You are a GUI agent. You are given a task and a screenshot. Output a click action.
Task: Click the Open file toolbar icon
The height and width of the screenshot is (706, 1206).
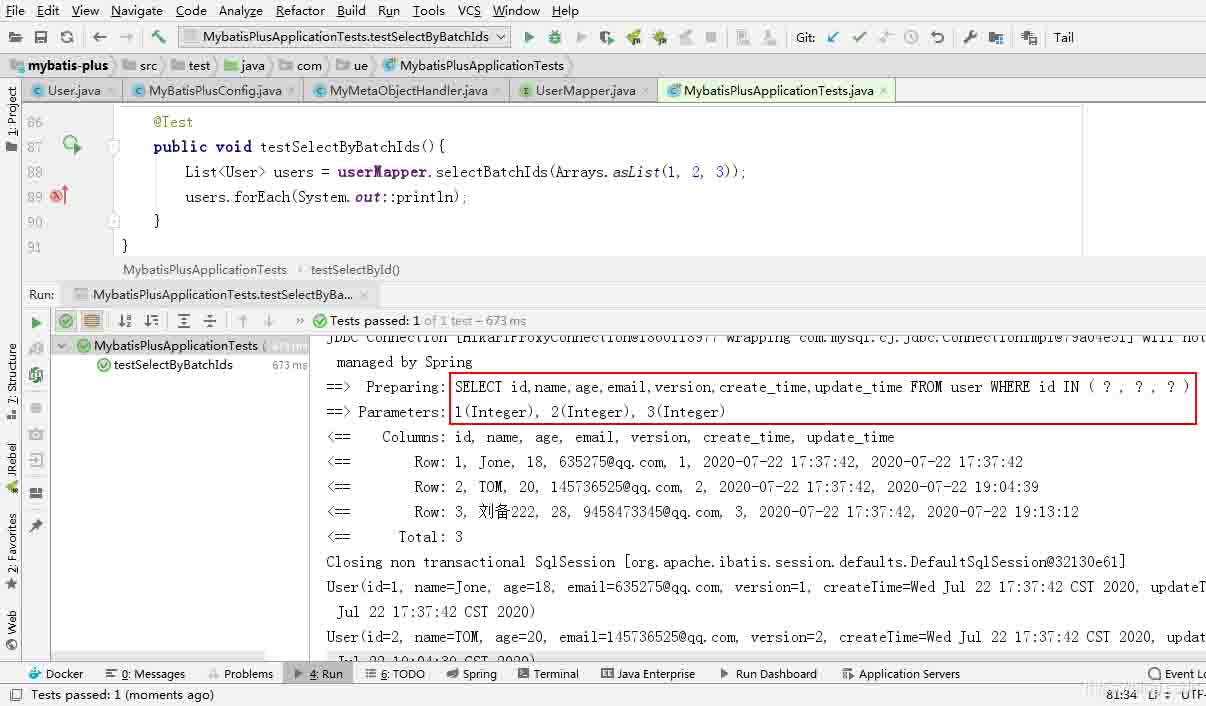coord(15,37)
